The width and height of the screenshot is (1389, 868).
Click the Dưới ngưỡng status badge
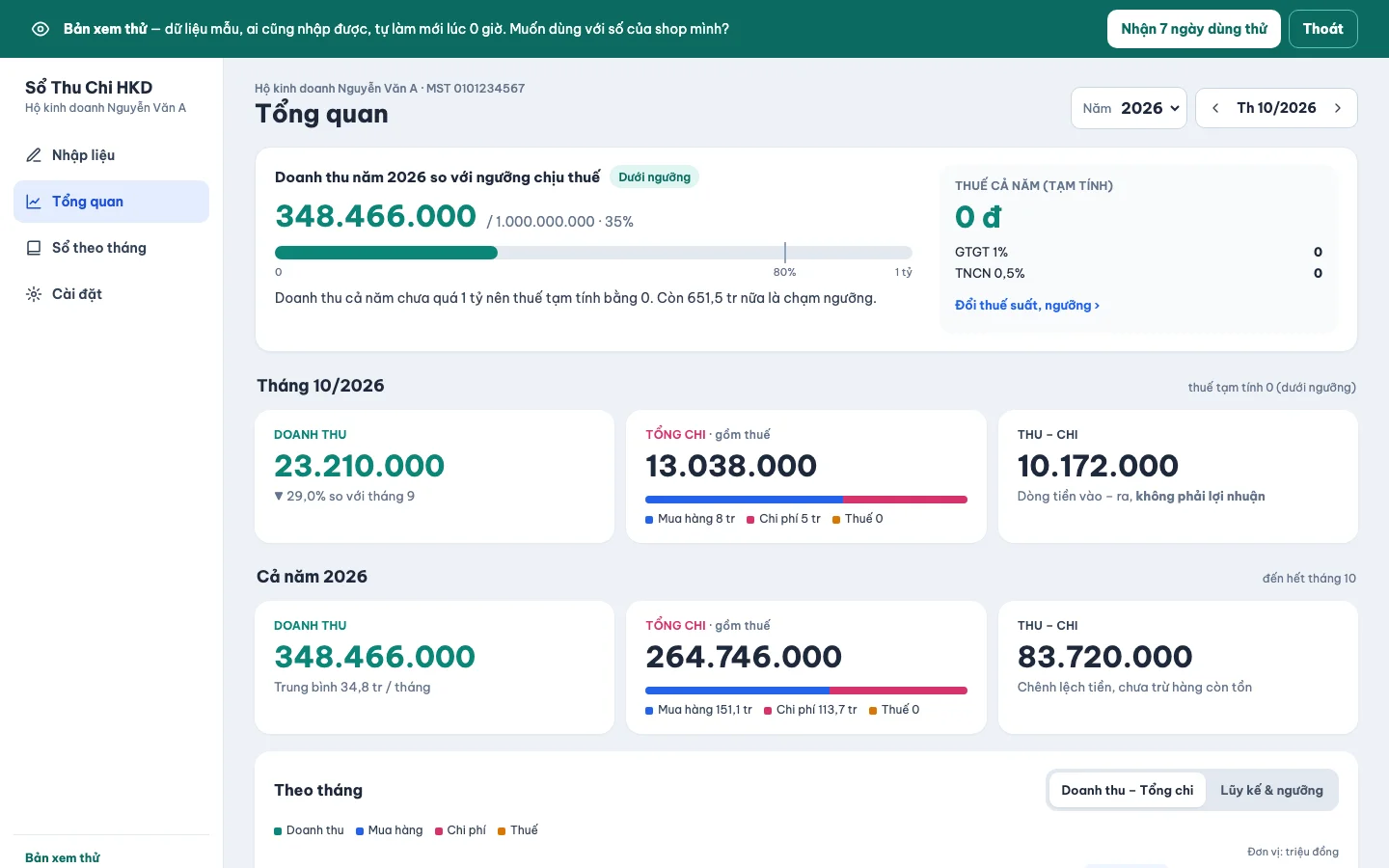click(x=654, y=177)
